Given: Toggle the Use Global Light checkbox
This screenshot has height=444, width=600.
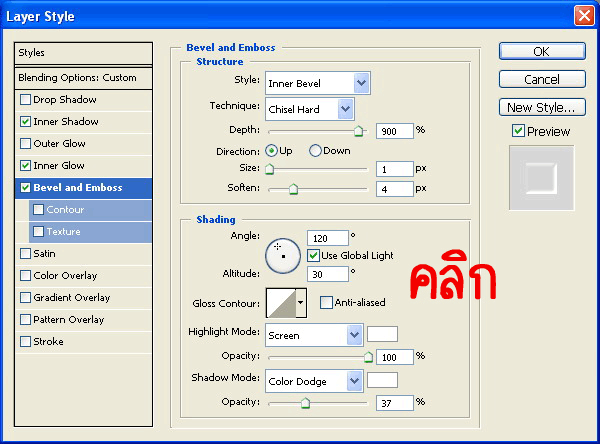Looking at the screenshot, I should (x=314, y=255).
